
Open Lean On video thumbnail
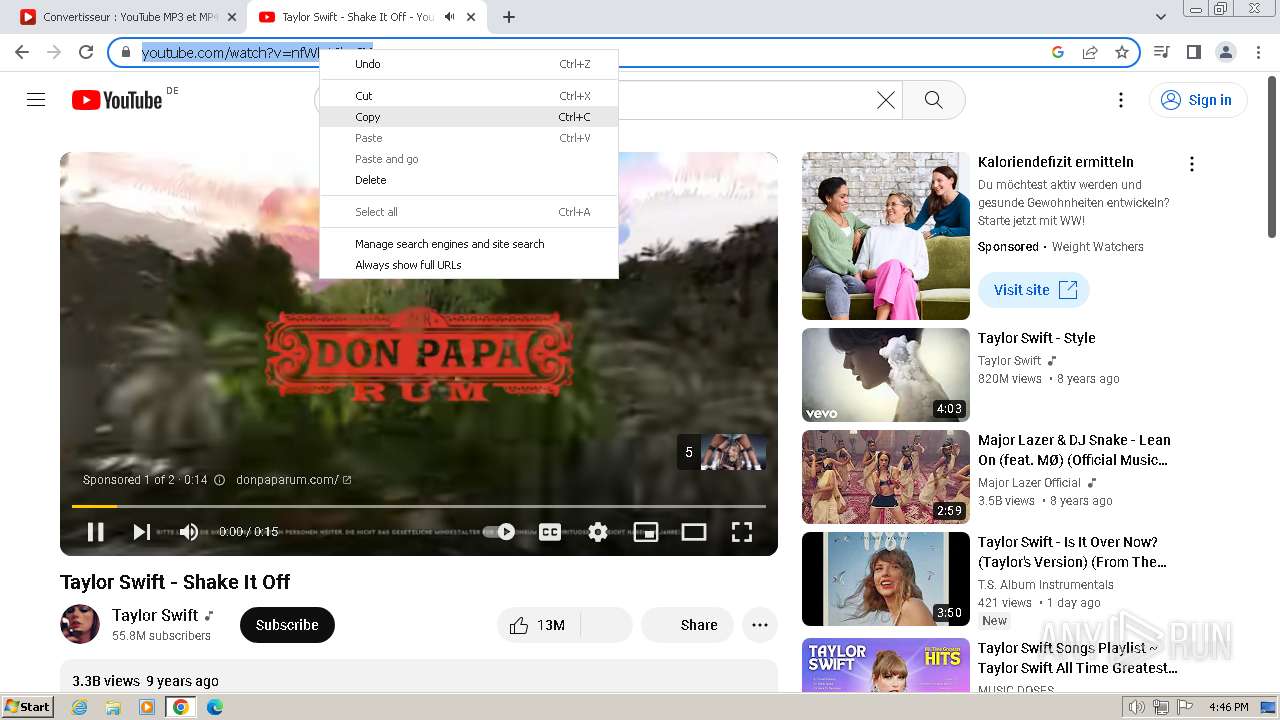pyautogui.click(x=886, y=477)
